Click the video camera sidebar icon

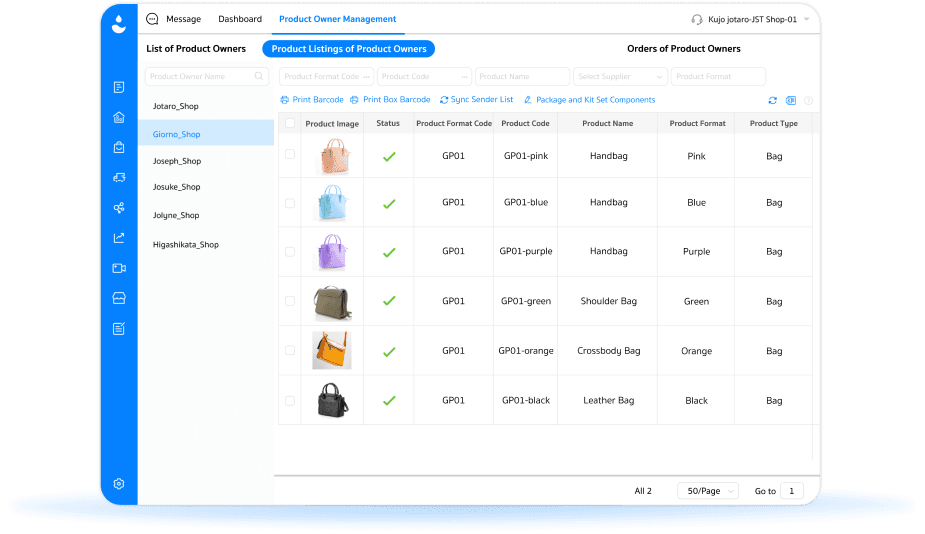pos(119,268)
